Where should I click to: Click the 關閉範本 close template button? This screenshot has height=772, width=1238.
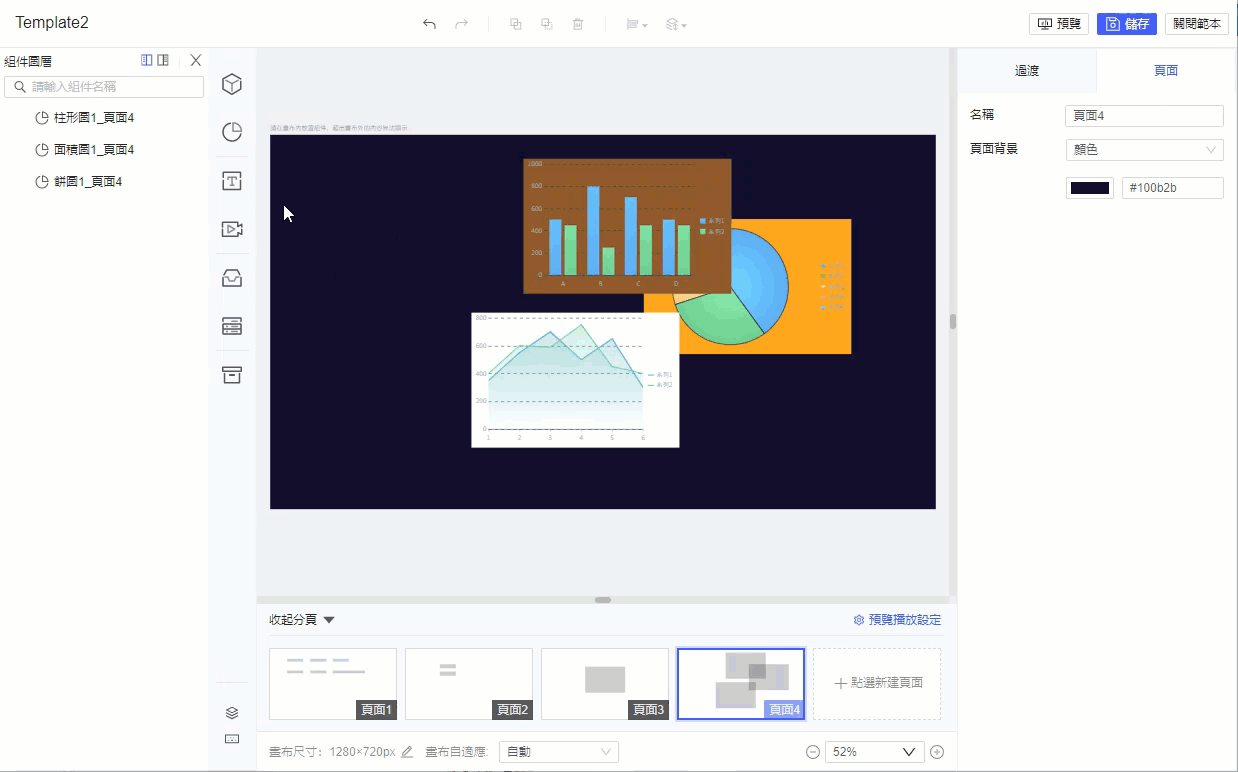point(1197,24)
